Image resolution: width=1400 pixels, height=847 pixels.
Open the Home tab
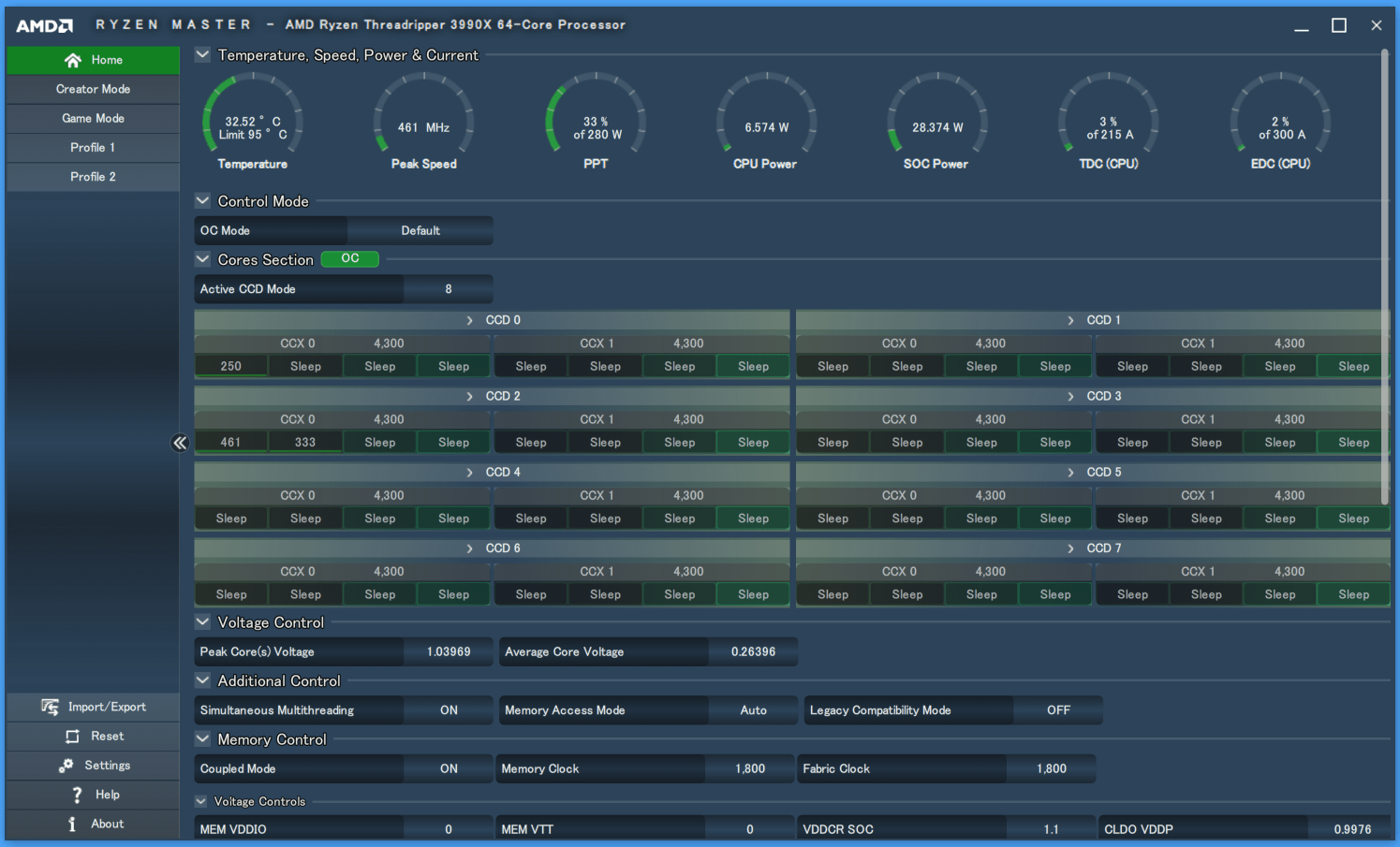[x=93, y=60]
